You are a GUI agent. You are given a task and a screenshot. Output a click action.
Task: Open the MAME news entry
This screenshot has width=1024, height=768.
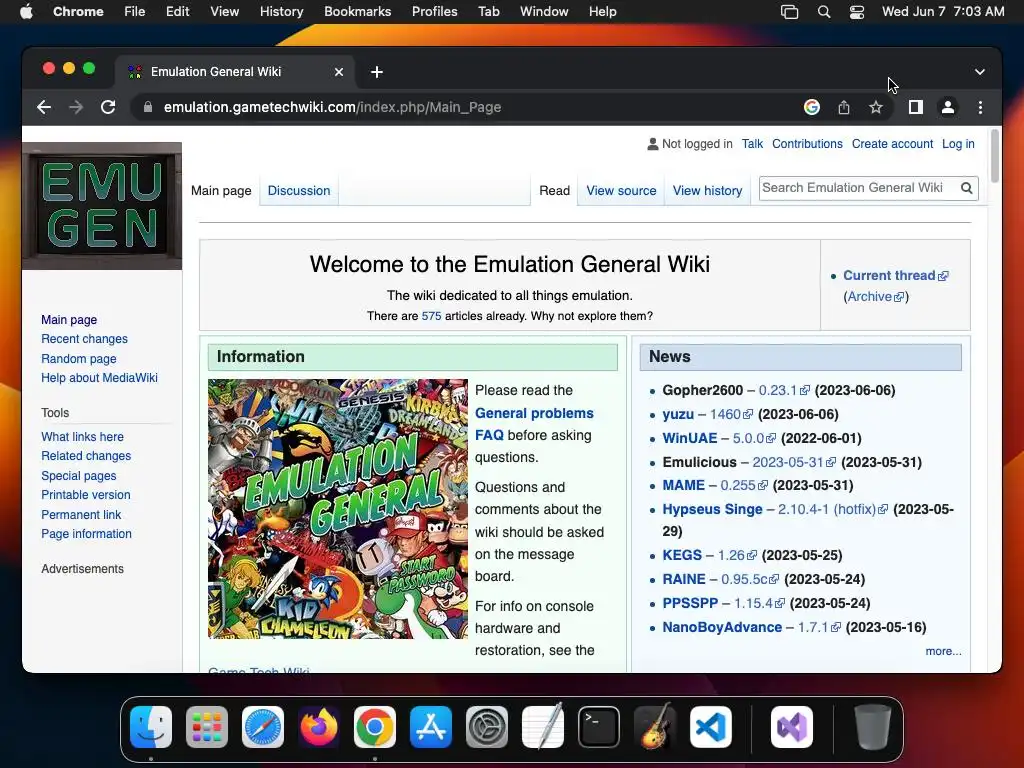(683, 485)
